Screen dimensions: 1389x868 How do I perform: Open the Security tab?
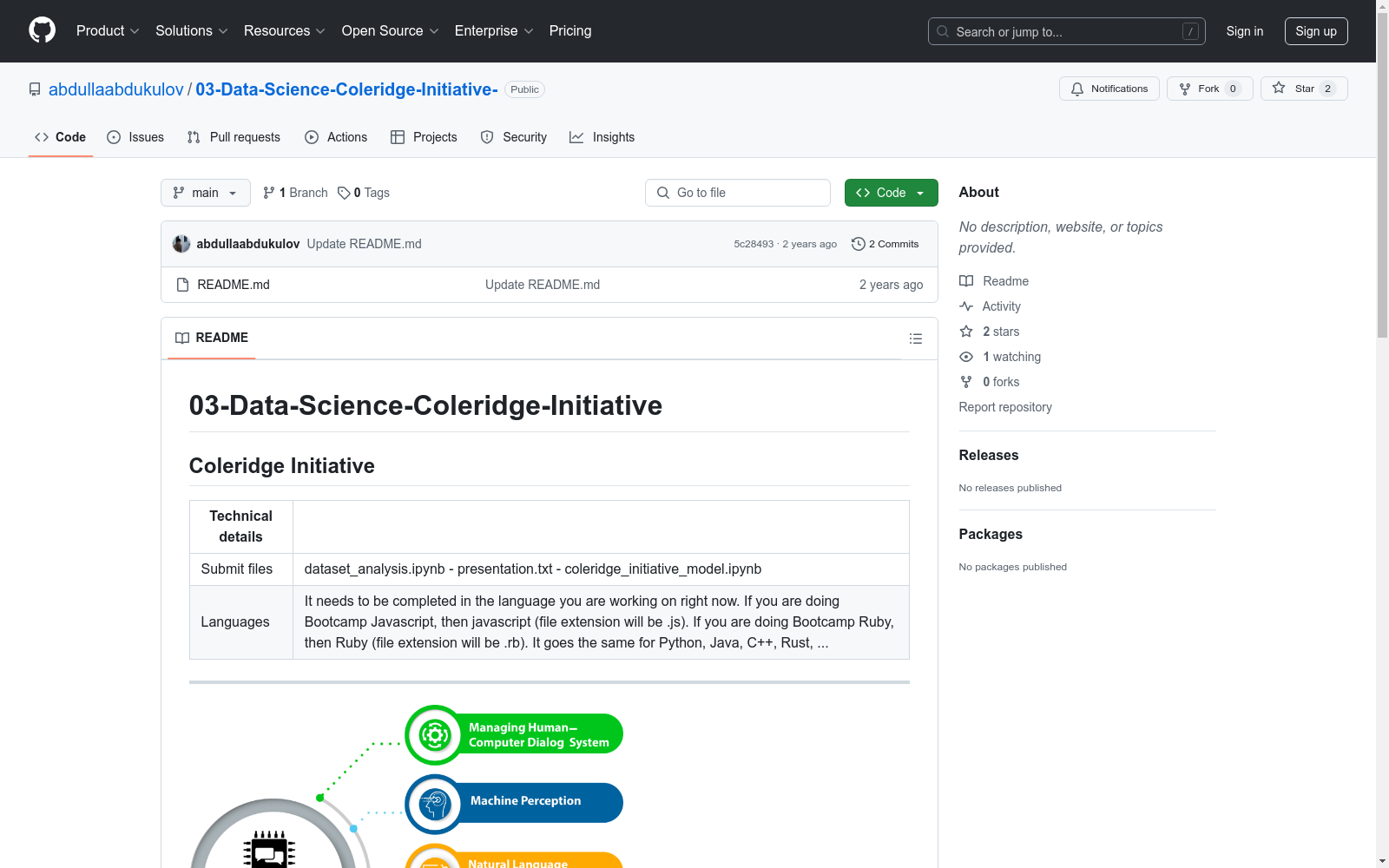coord(514,137)
